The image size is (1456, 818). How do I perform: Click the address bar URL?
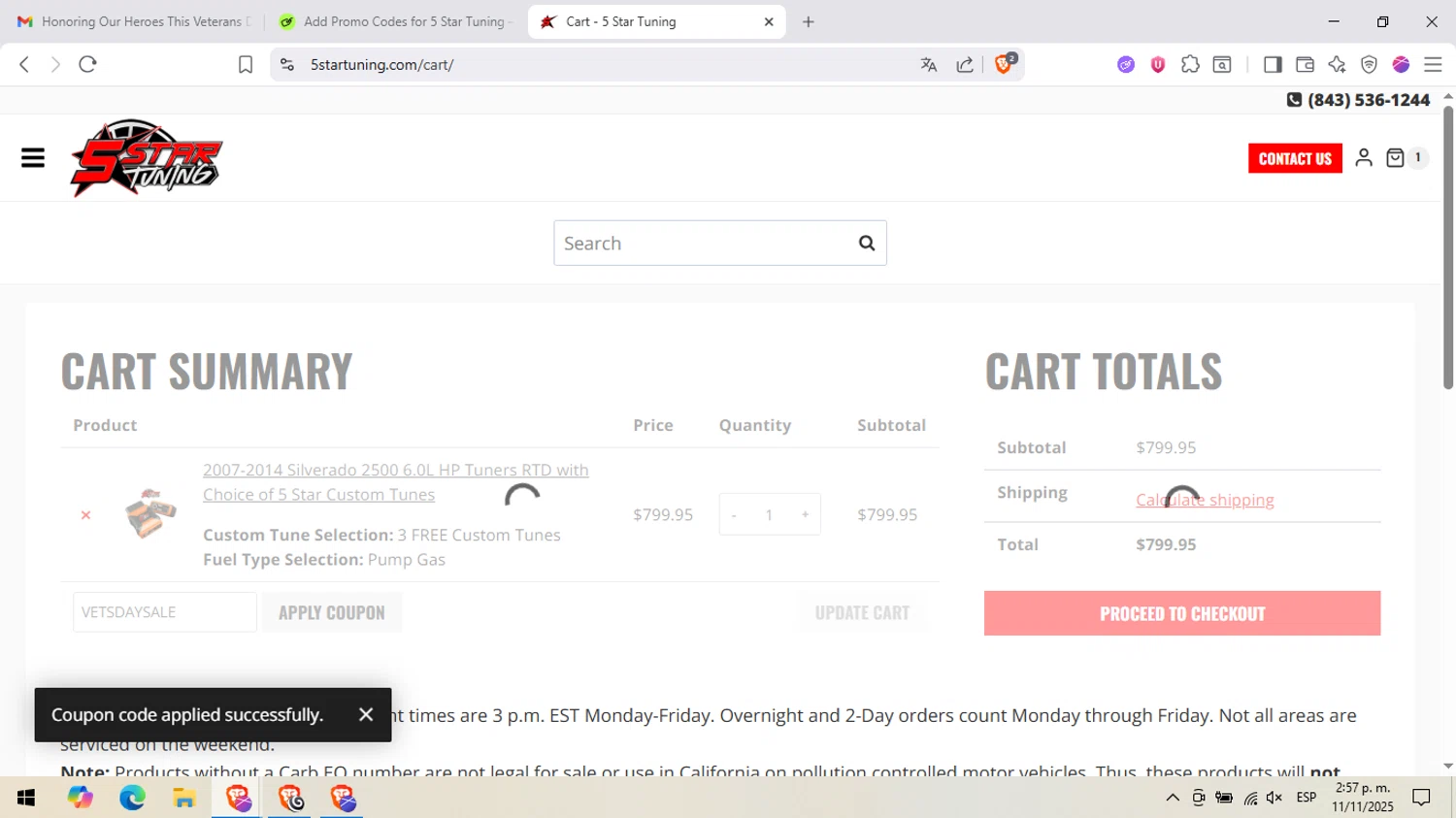382,64
